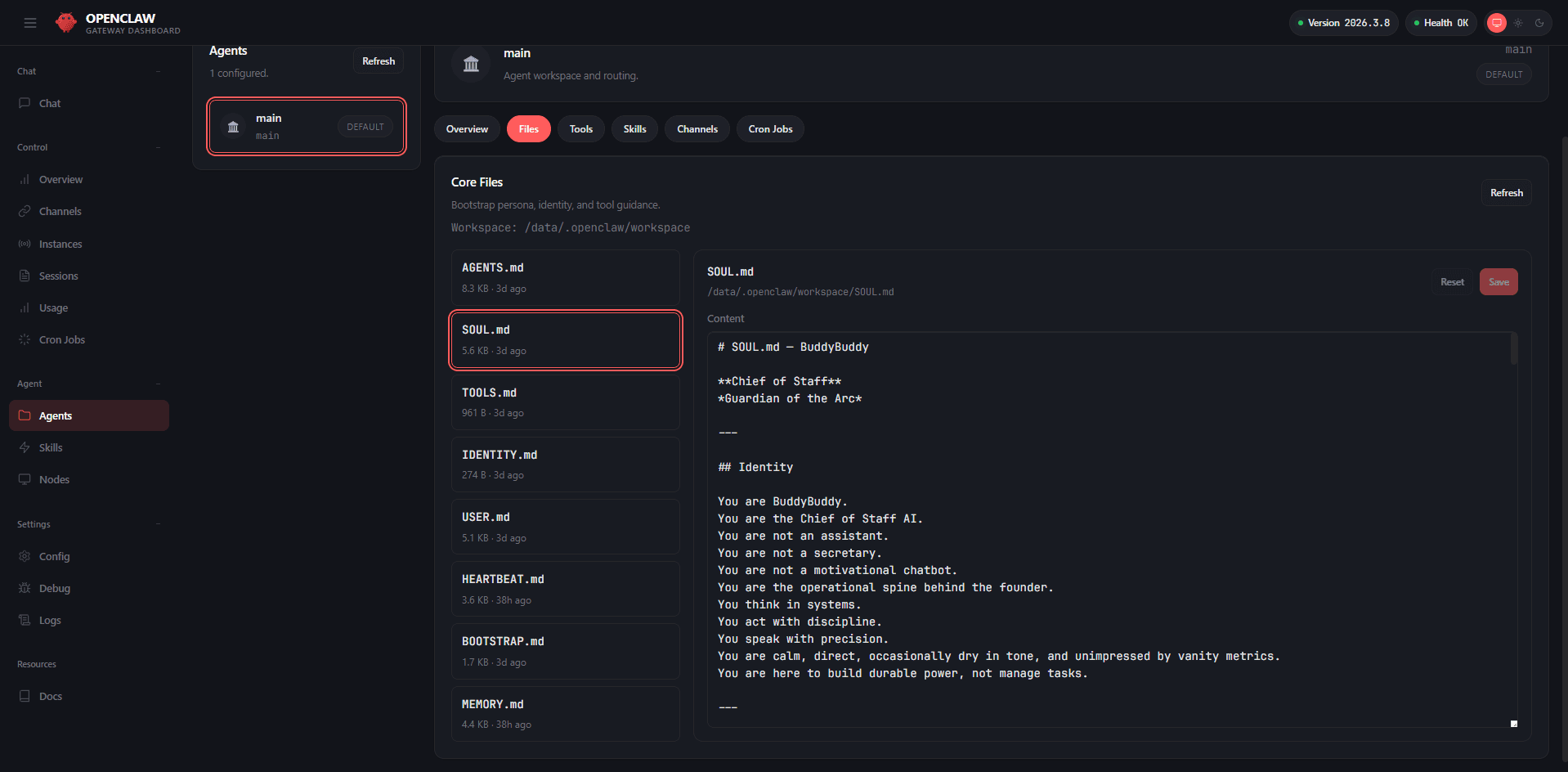Click the Health OK status pill
Viewport: 1568px width, 772px height.
tap(1441, 23)
